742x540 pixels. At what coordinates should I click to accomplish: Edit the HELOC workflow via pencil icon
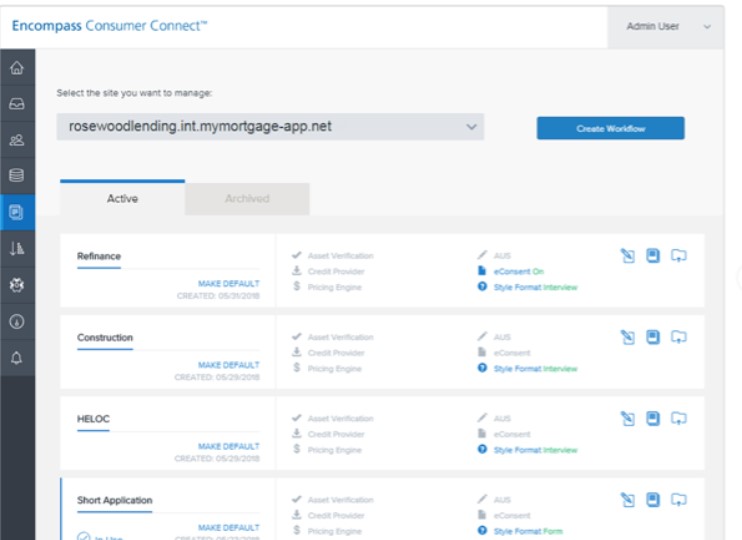pyautogui.click(x=627, y=419)
